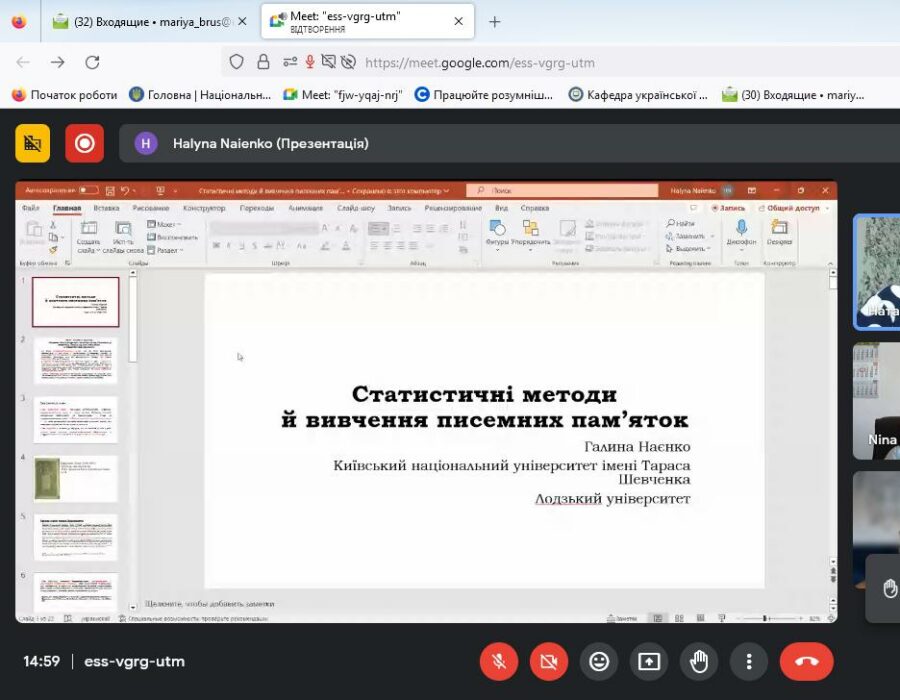
Task: Open the emoji reactions button
Action: 598,661
